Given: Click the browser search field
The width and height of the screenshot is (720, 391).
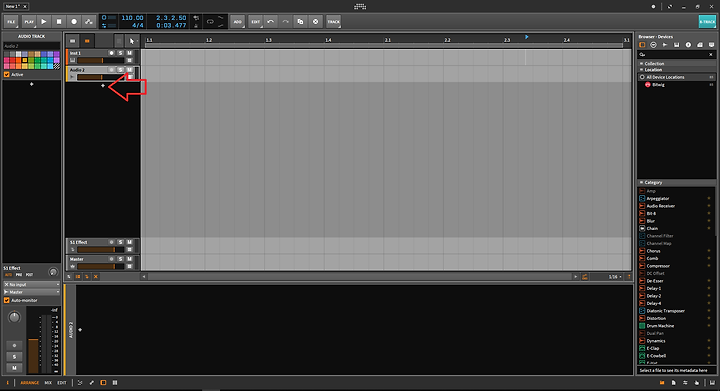Looking at the screenshot, I should [676, 55].
